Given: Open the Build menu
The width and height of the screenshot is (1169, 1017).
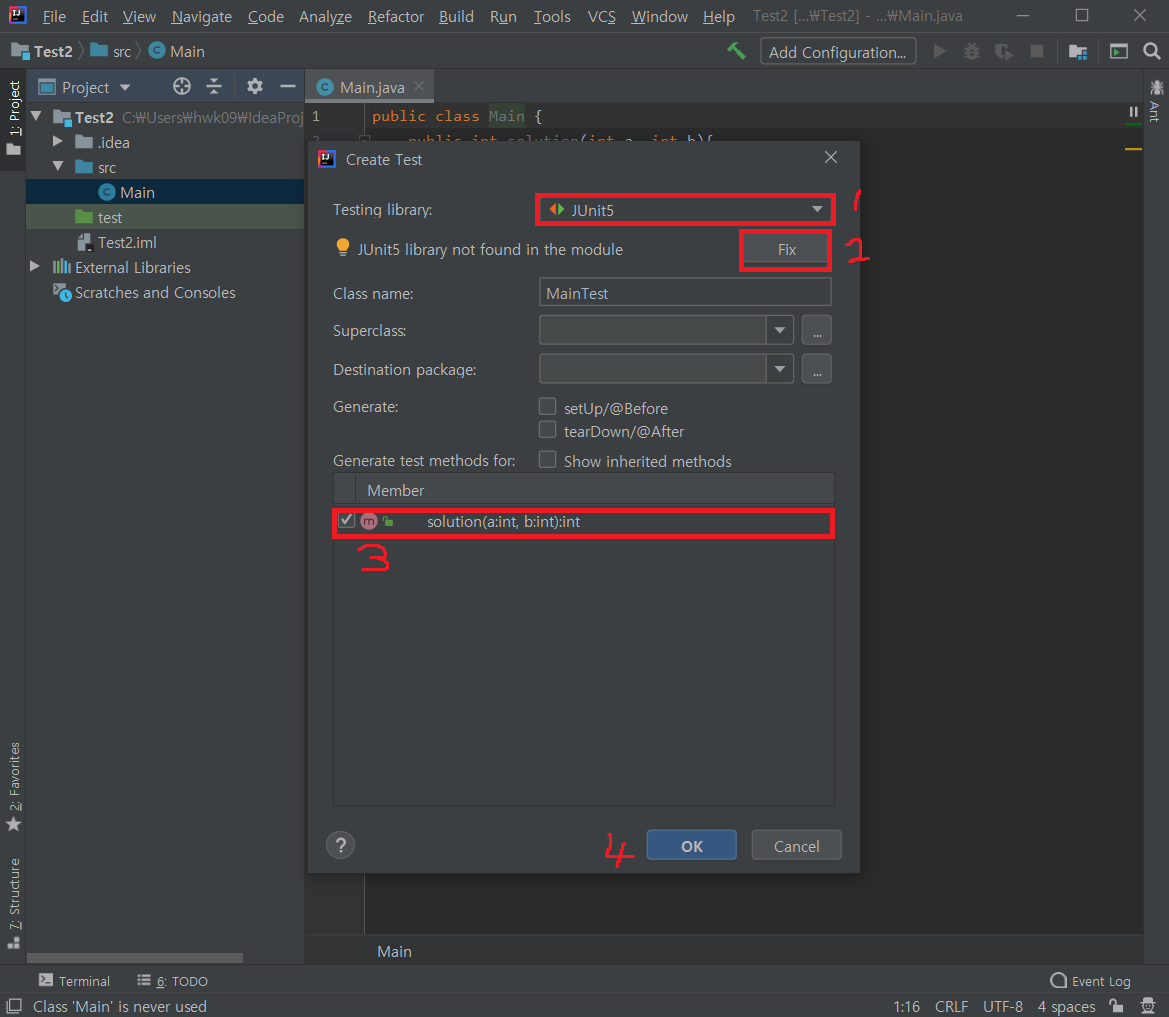Looking at the screenshot, I should pyautogui.click(x=456, y=16).
